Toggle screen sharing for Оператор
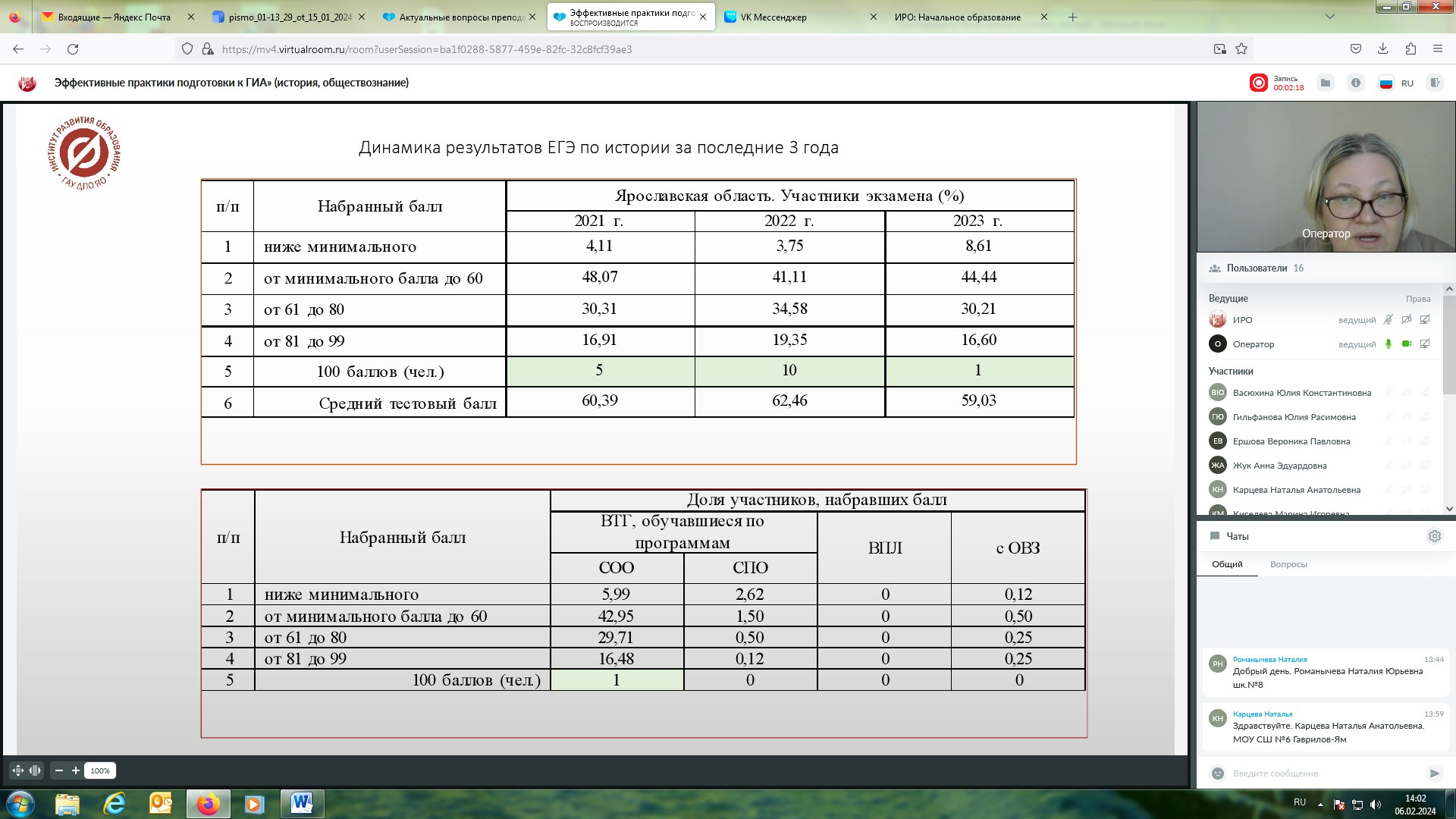The height and width of the screenshot is (819, 1456). point(1425,344)
